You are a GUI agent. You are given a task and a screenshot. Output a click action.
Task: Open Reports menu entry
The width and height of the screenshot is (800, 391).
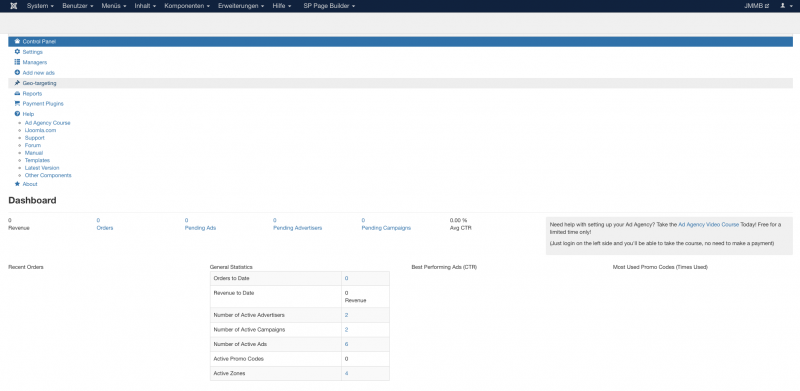[32, 93]
